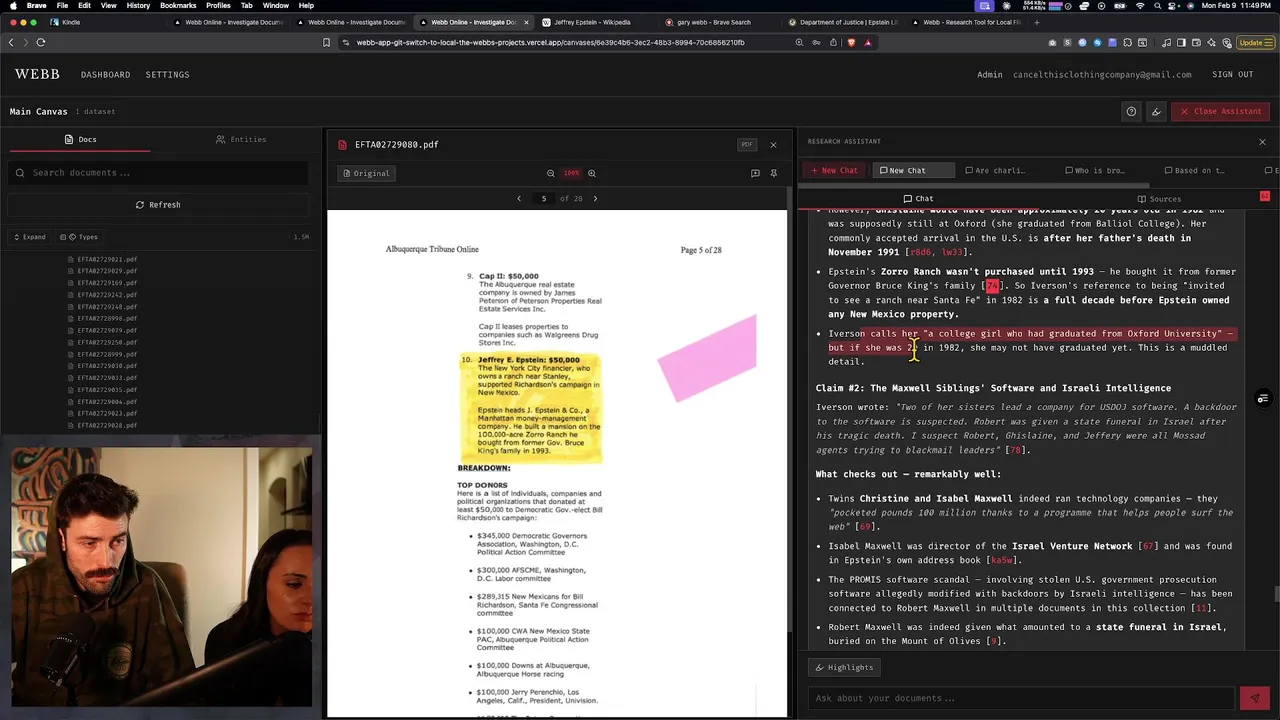The image size is (1280, 720).
Task: Click the Close Assistant button
Action: coord(1220,111)
